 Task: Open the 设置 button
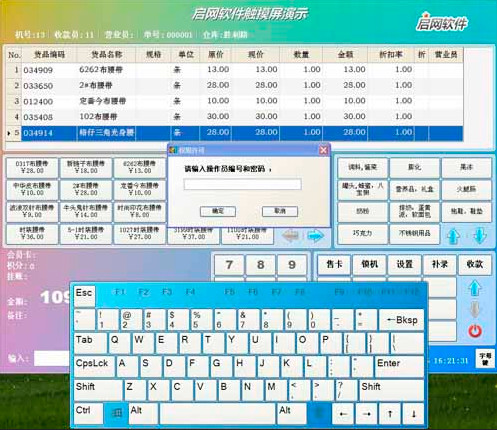(405, 265)
